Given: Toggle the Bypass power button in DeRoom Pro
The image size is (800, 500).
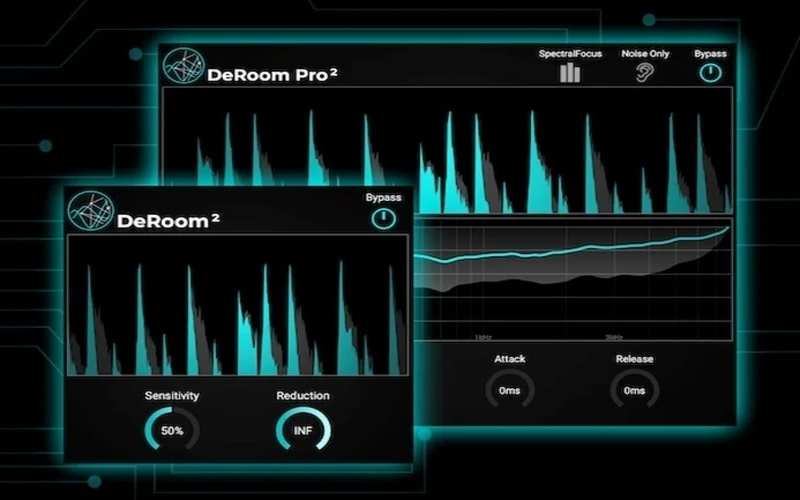Looking at the screenshot, I should (x=710, y=73).
